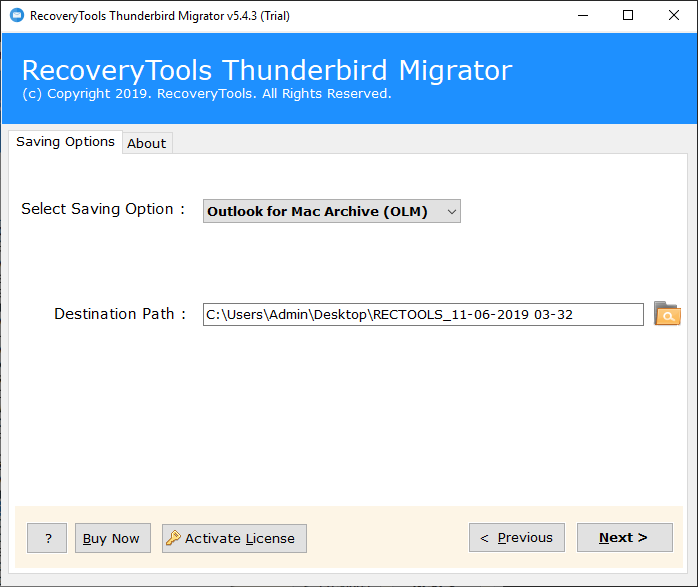Open the Select Saving Option dropdown

tap(332, 211)
